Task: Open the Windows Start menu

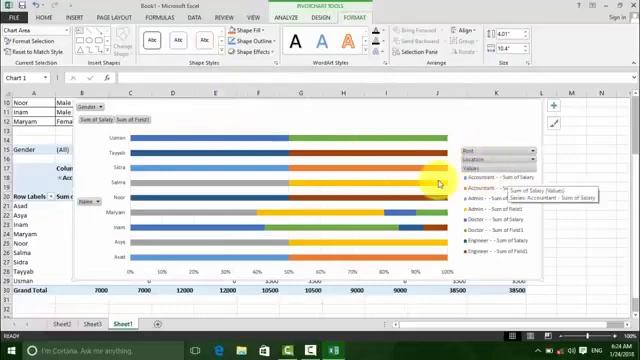Action: point(11,351)
